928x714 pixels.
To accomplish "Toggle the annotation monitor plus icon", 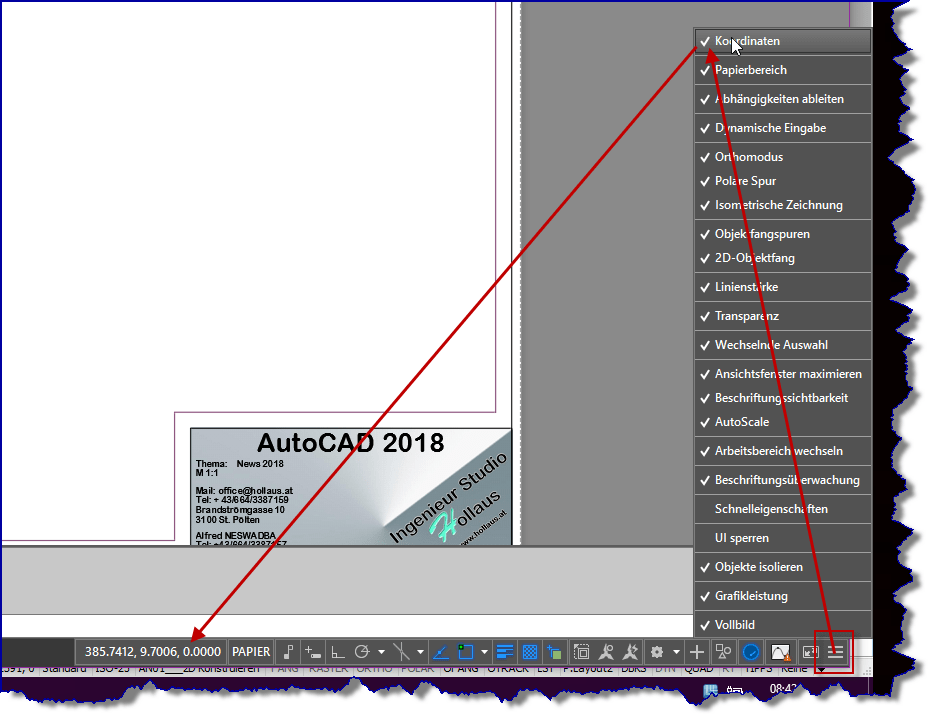I will [697, 652].
